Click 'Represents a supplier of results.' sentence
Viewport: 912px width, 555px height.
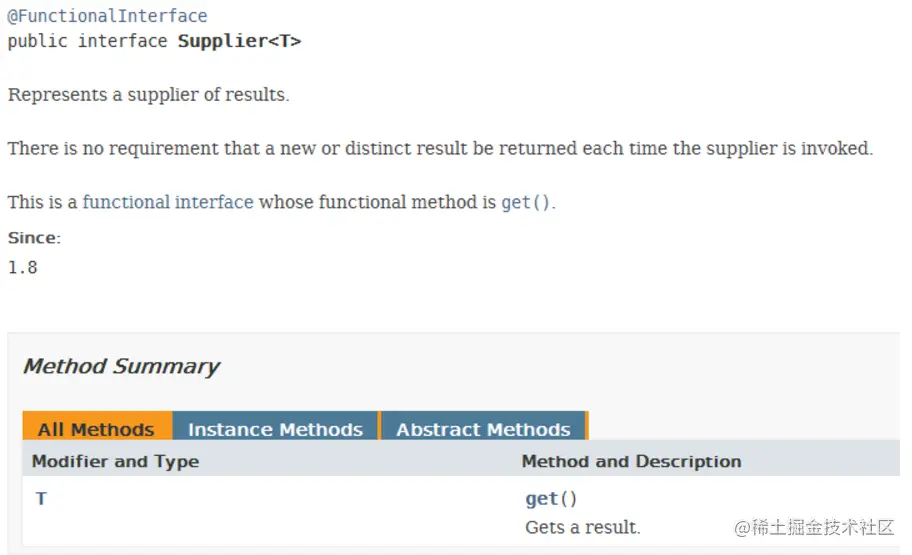click(x=148, y=94)
